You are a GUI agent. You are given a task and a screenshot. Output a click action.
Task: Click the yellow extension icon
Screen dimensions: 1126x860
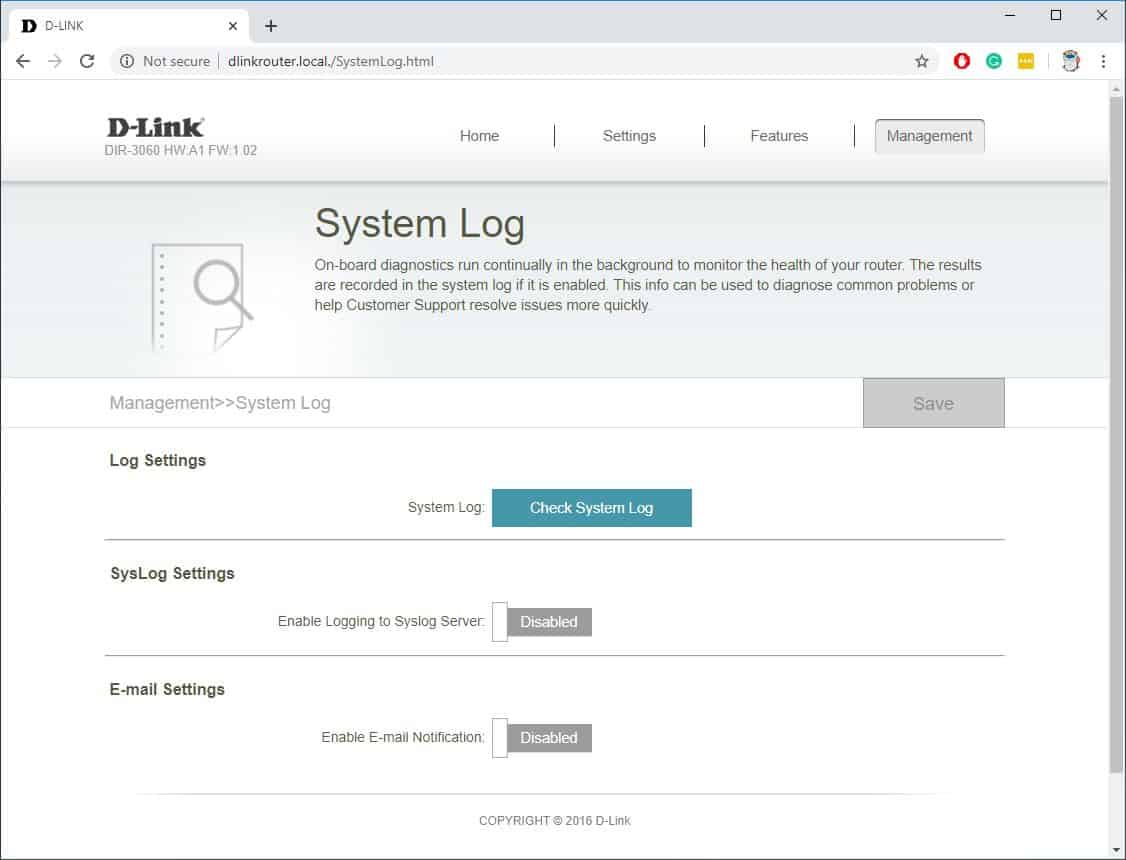pyautogui.click(x=1026, y=61)
